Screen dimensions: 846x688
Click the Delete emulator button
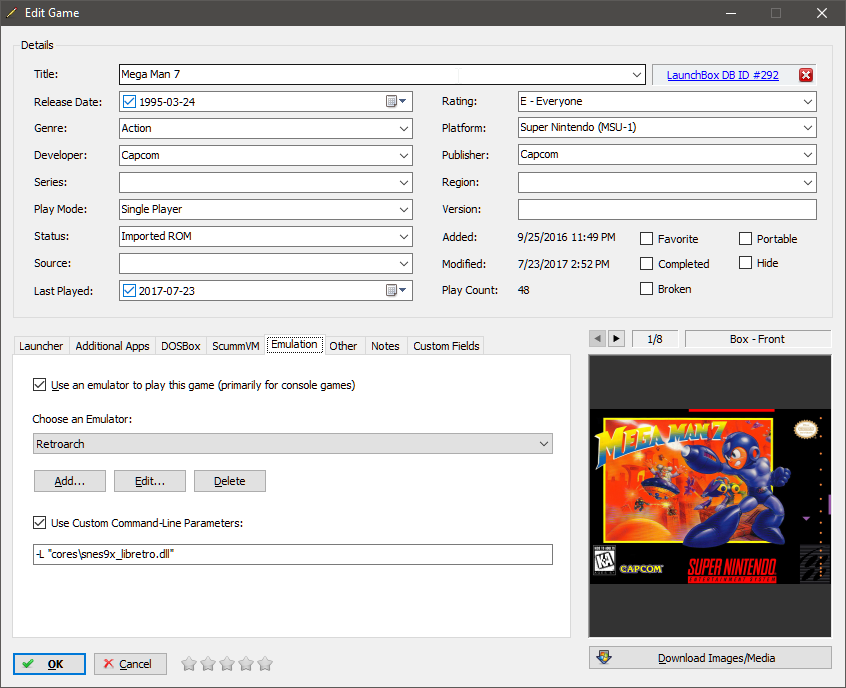click(x=230, y=481)
